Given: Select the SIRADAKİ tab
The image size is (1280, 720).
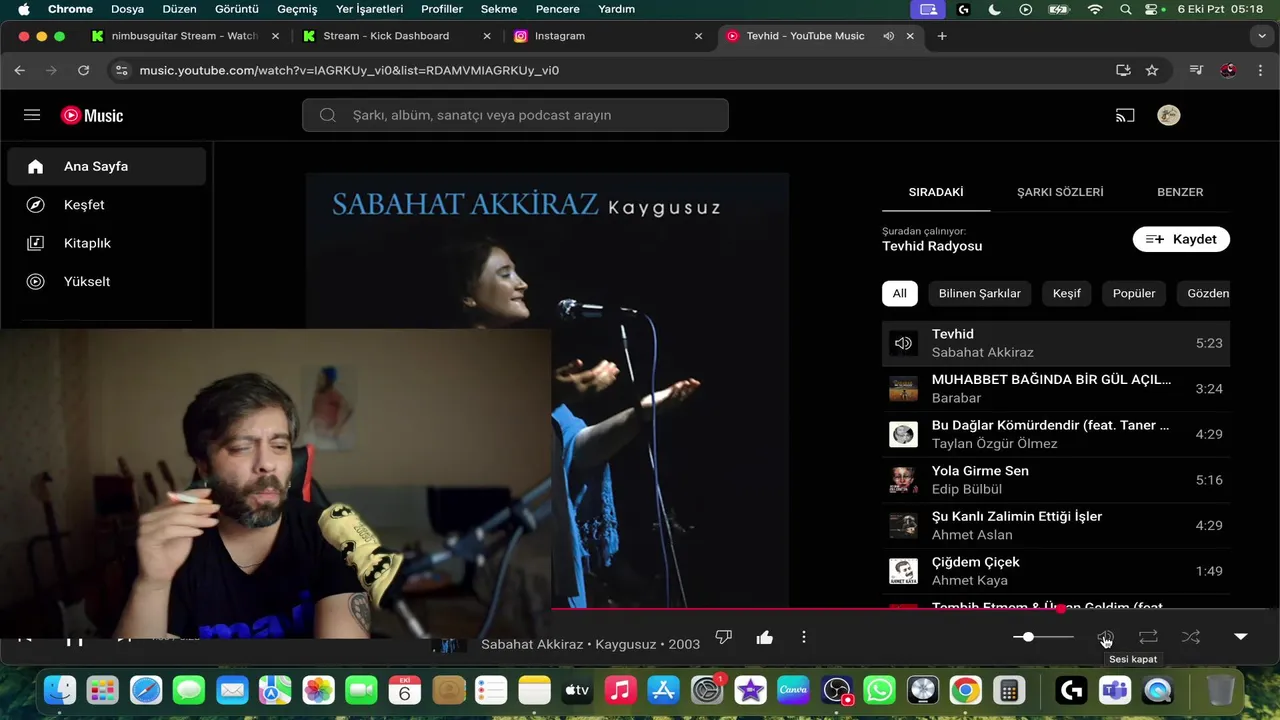Looking at the screenshot, I should click(x=936, y=192).
